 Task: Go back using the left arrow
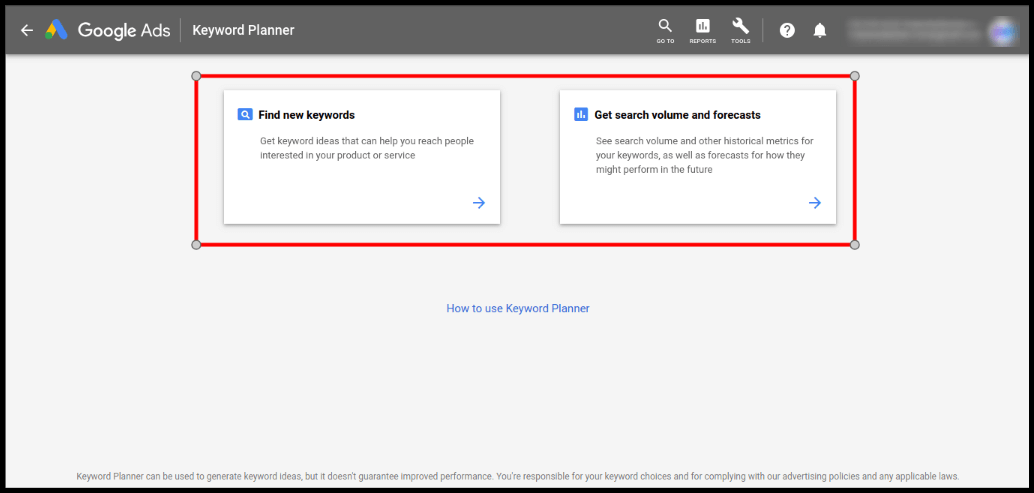pyautogui.click(x=26, y=30)
